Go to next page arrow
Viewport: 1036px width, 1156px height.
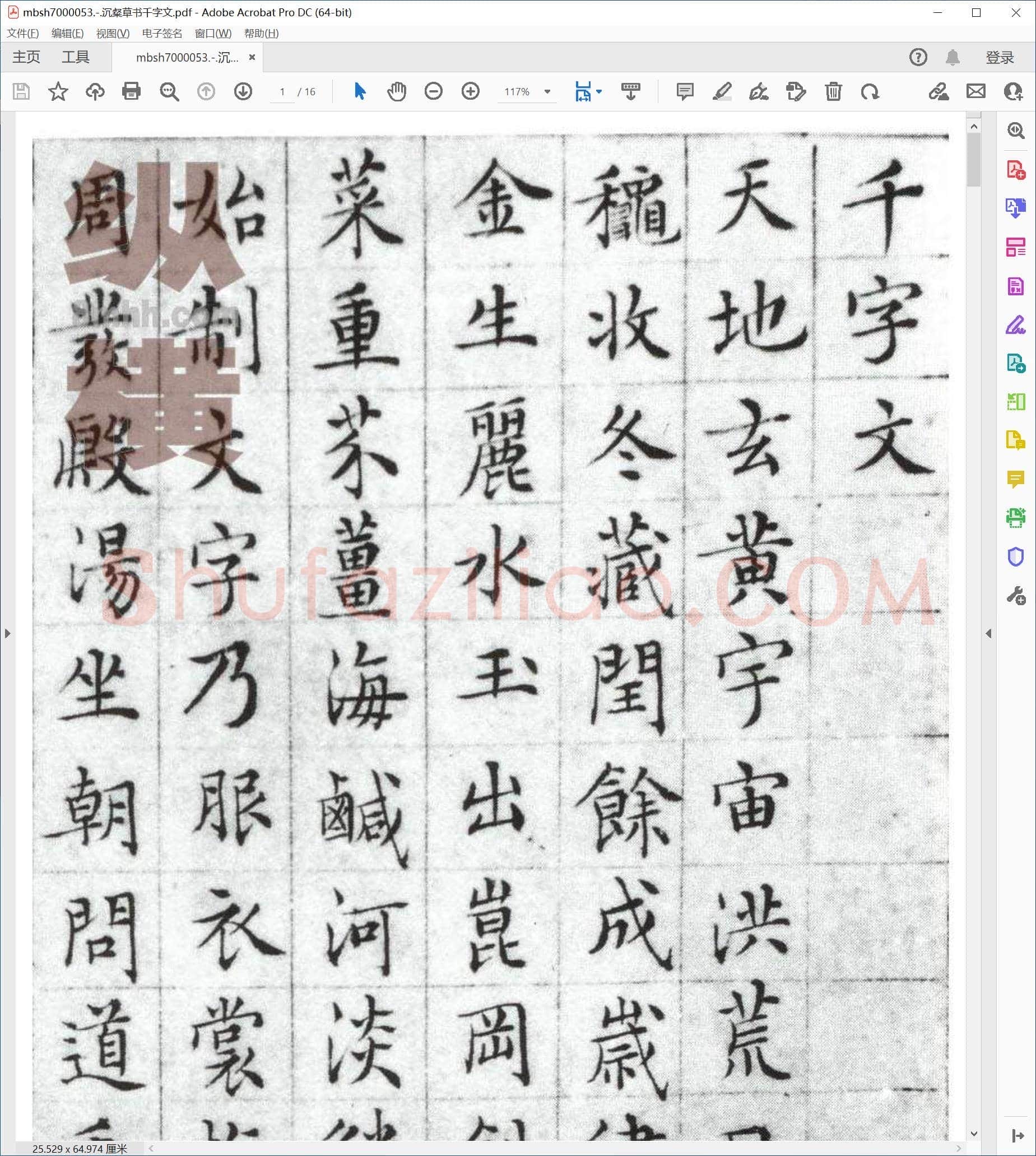pos(243,92)
